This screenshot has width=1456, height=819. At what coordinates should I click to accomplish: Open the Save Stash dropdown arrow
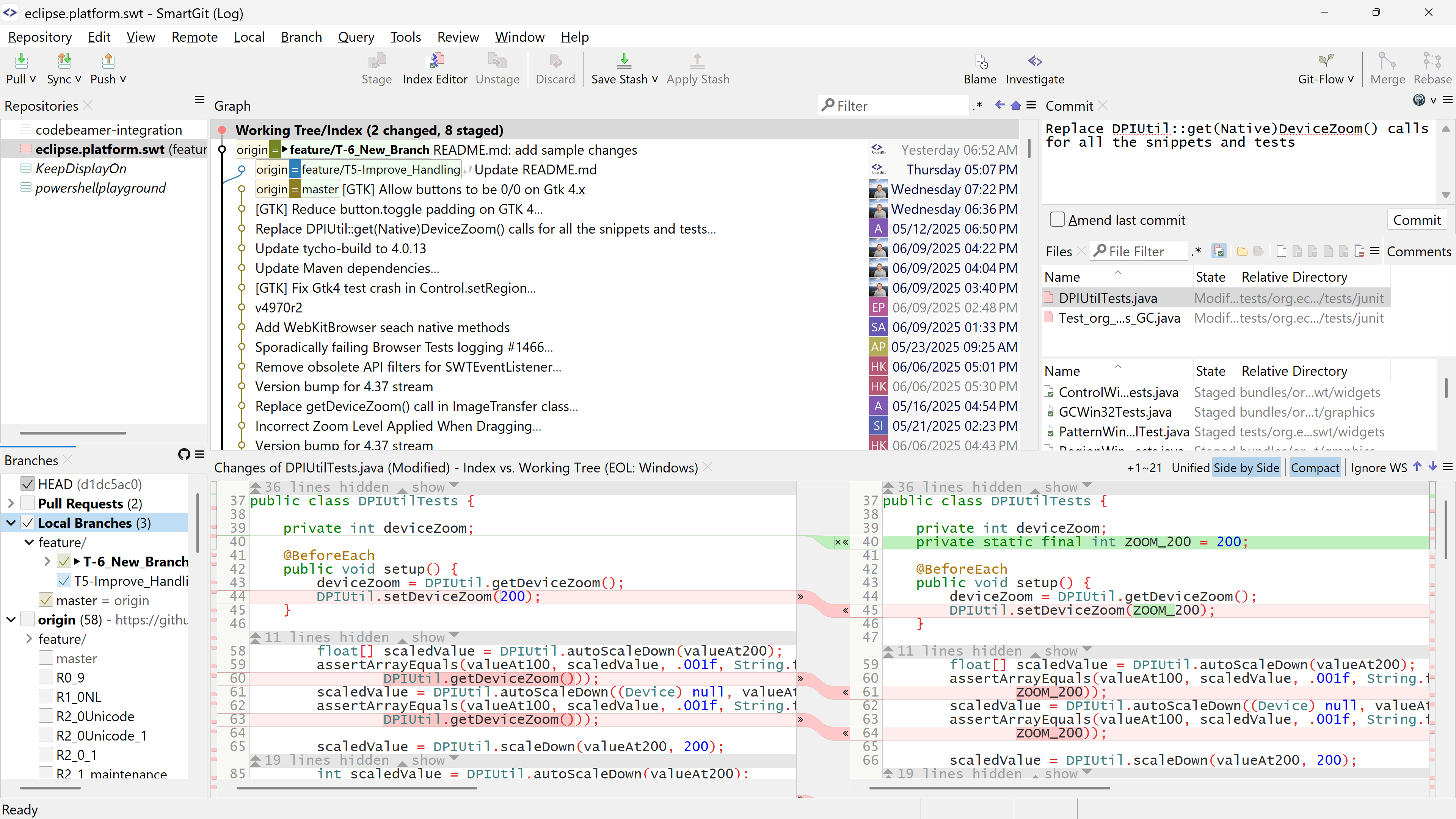(x=654, y=79)
